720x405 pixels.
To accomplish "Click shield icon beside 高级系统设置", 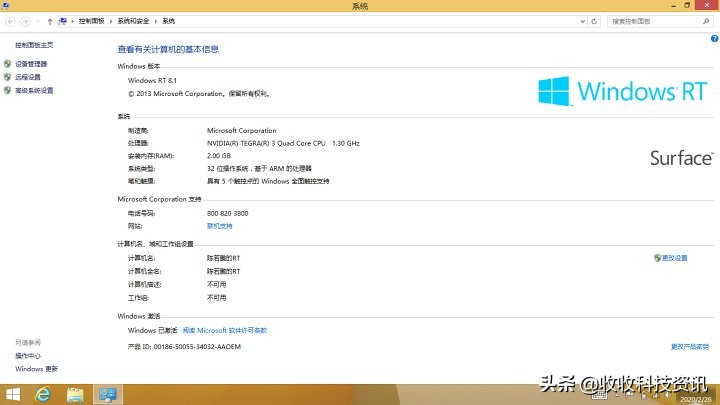I will coord(7,90).
